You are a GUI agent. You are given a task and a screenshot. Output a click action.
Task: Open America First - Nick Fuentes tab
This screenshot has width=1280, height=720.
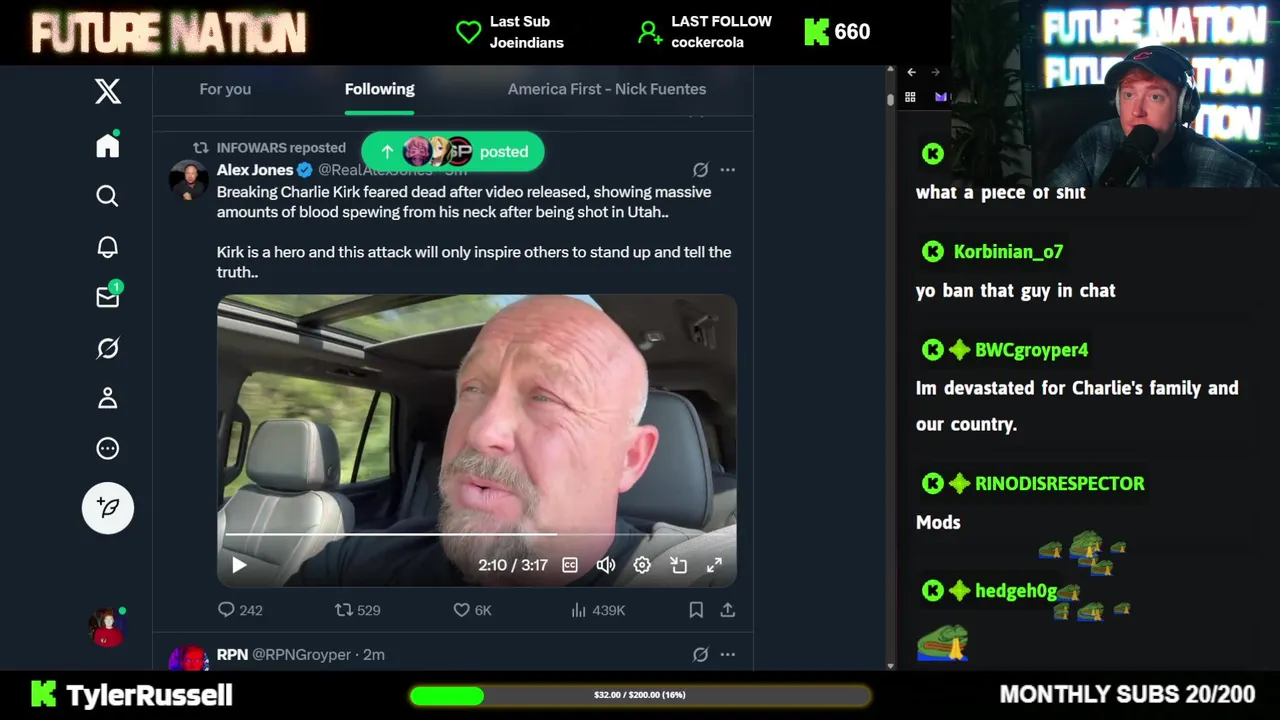(x=607, y=89)
